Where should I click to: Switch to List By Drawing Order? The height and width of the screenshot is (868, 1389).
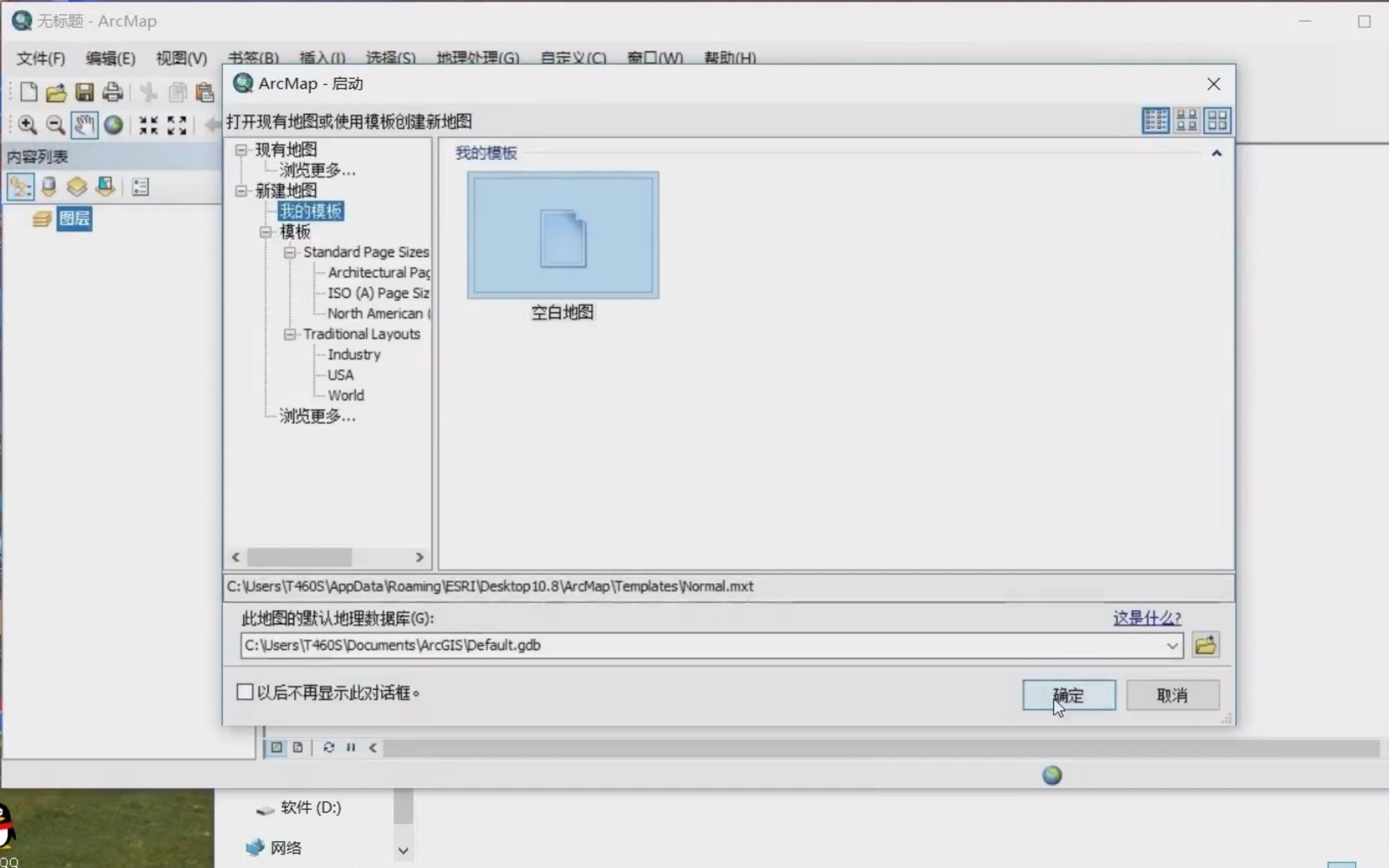coord(20,187)
